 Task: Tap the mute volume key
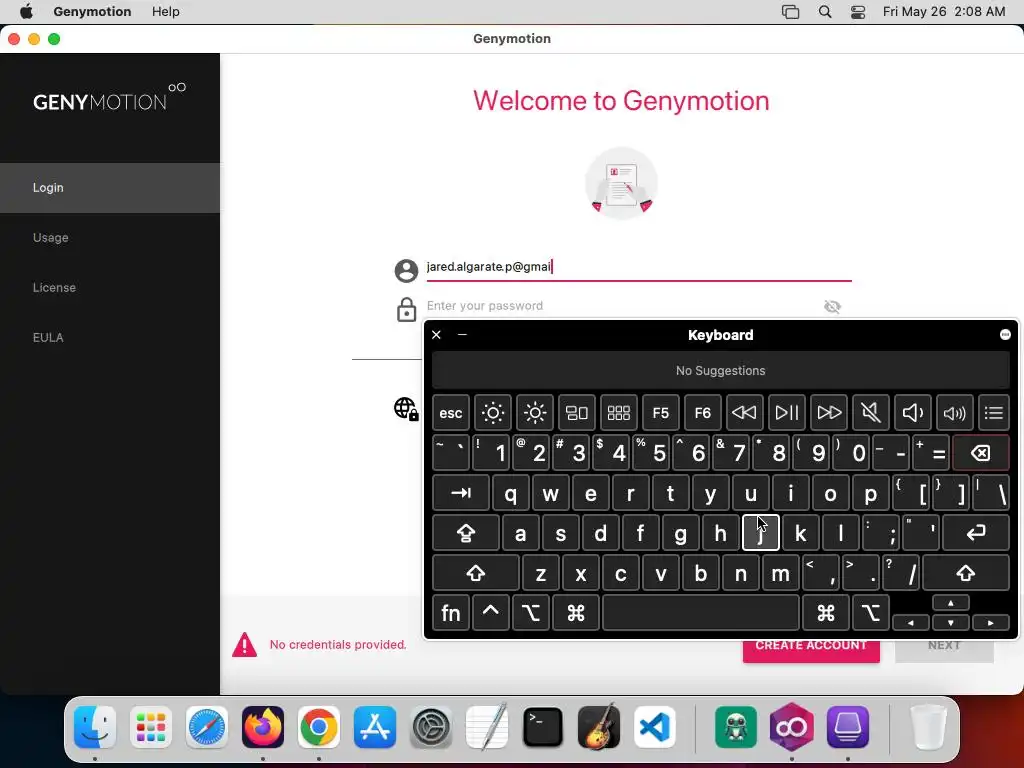point(871,413)
